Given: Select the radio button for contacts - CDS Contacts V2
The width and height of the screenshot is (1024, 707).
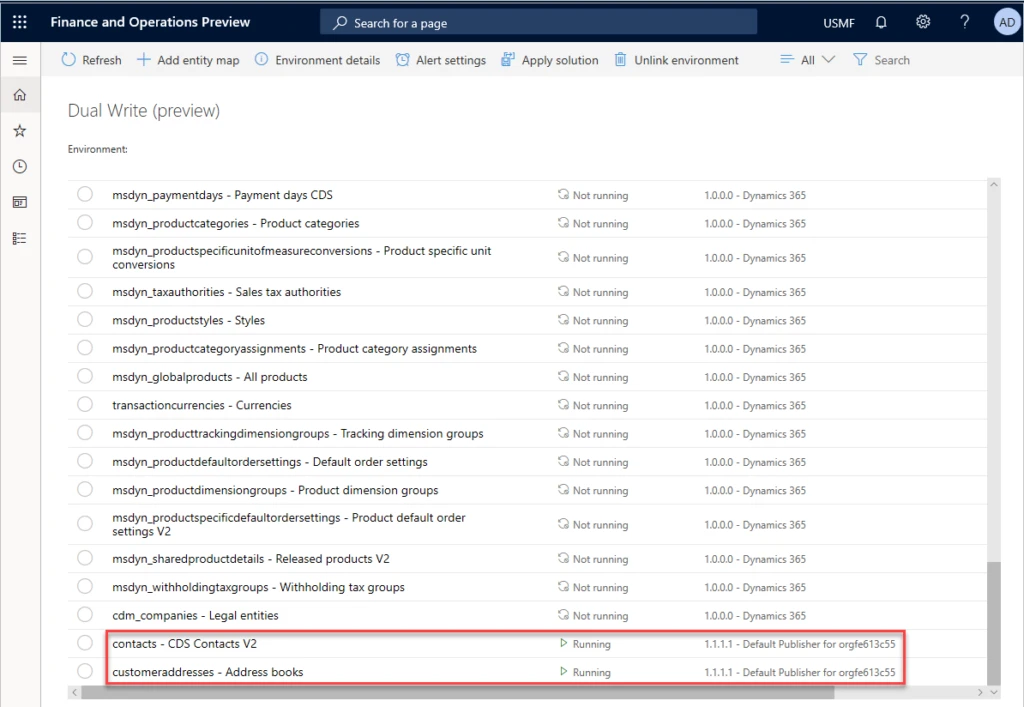Looking at the screenshot, I should point(85,643).
